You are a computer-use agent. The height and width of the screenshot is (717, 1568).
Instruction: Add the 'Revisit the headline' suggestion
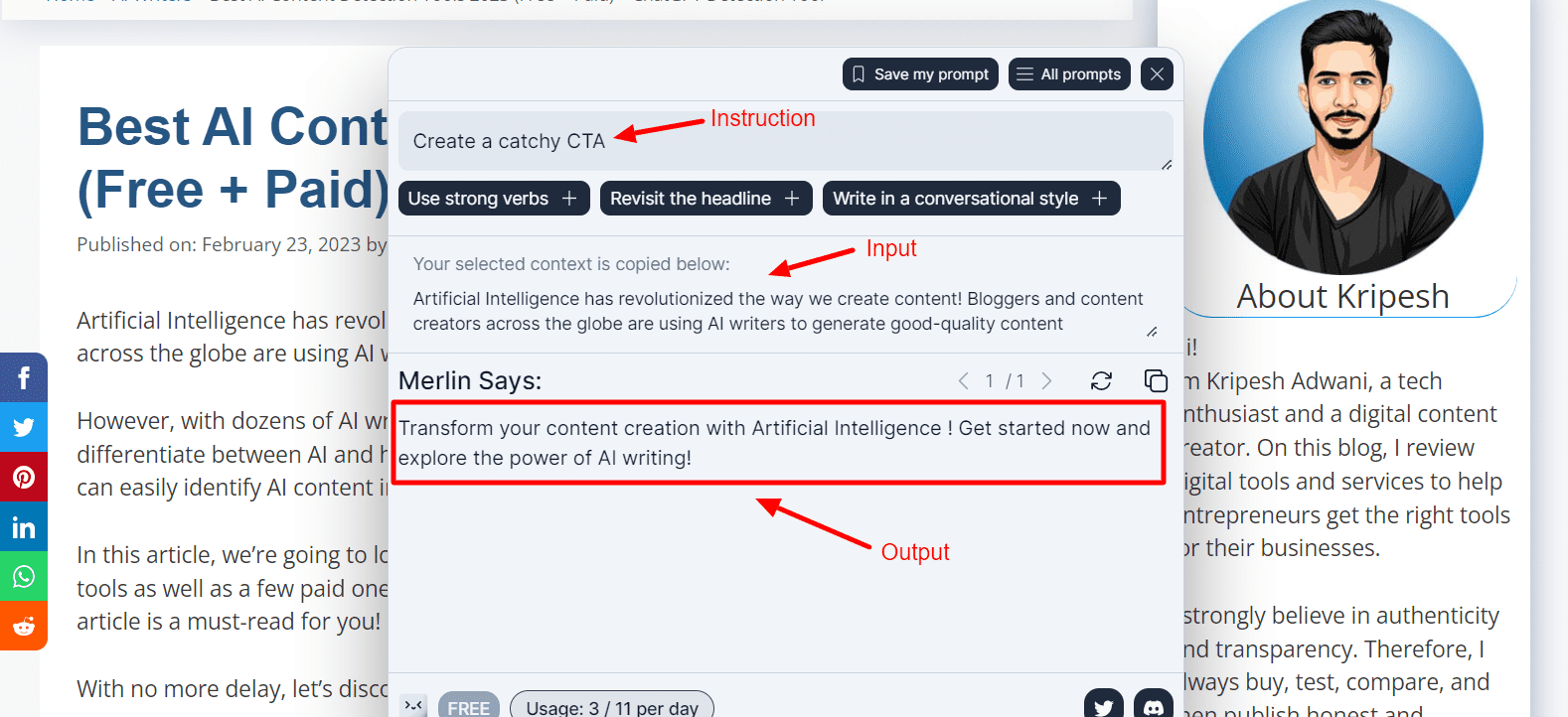[706, 199]
